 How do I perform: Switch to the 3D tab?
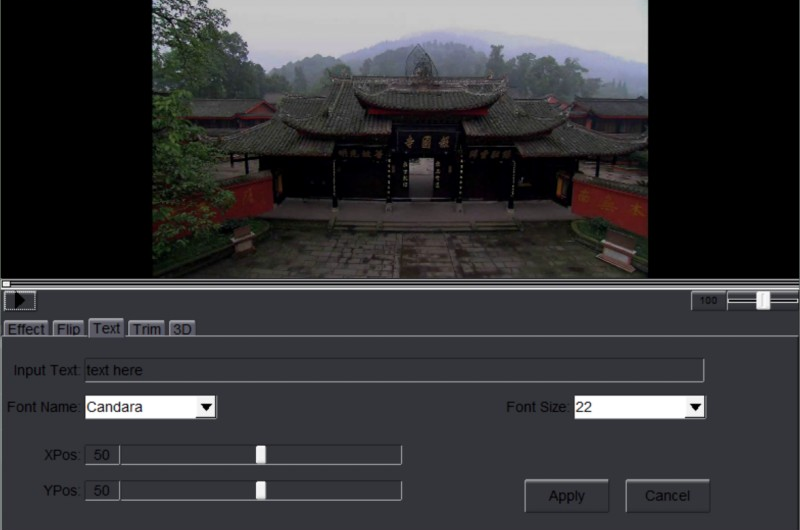pyautogui.click(x=182, y=329)
